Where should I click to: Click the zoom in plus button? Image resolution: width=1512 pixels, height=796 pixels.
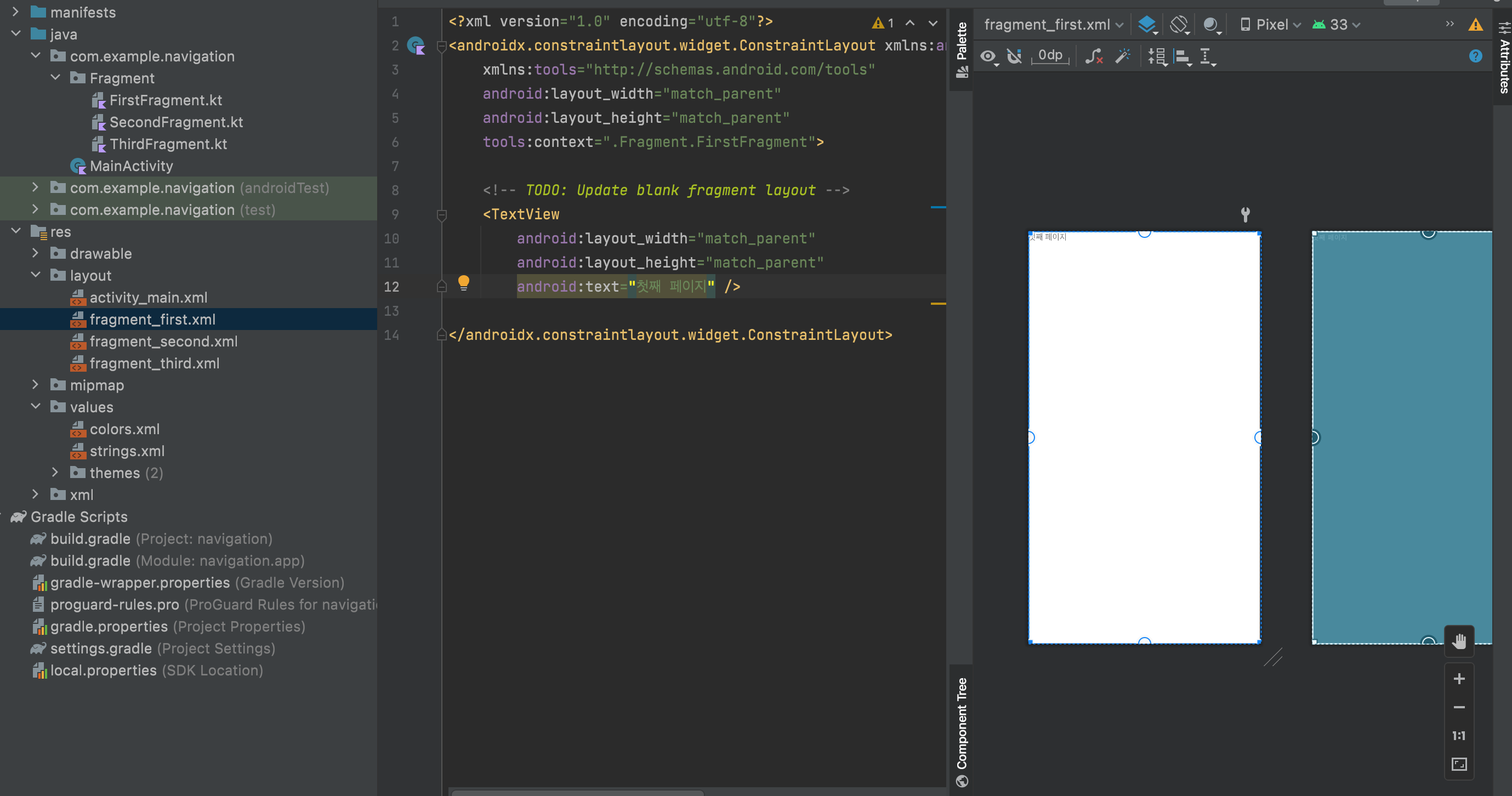[1459, 679]
